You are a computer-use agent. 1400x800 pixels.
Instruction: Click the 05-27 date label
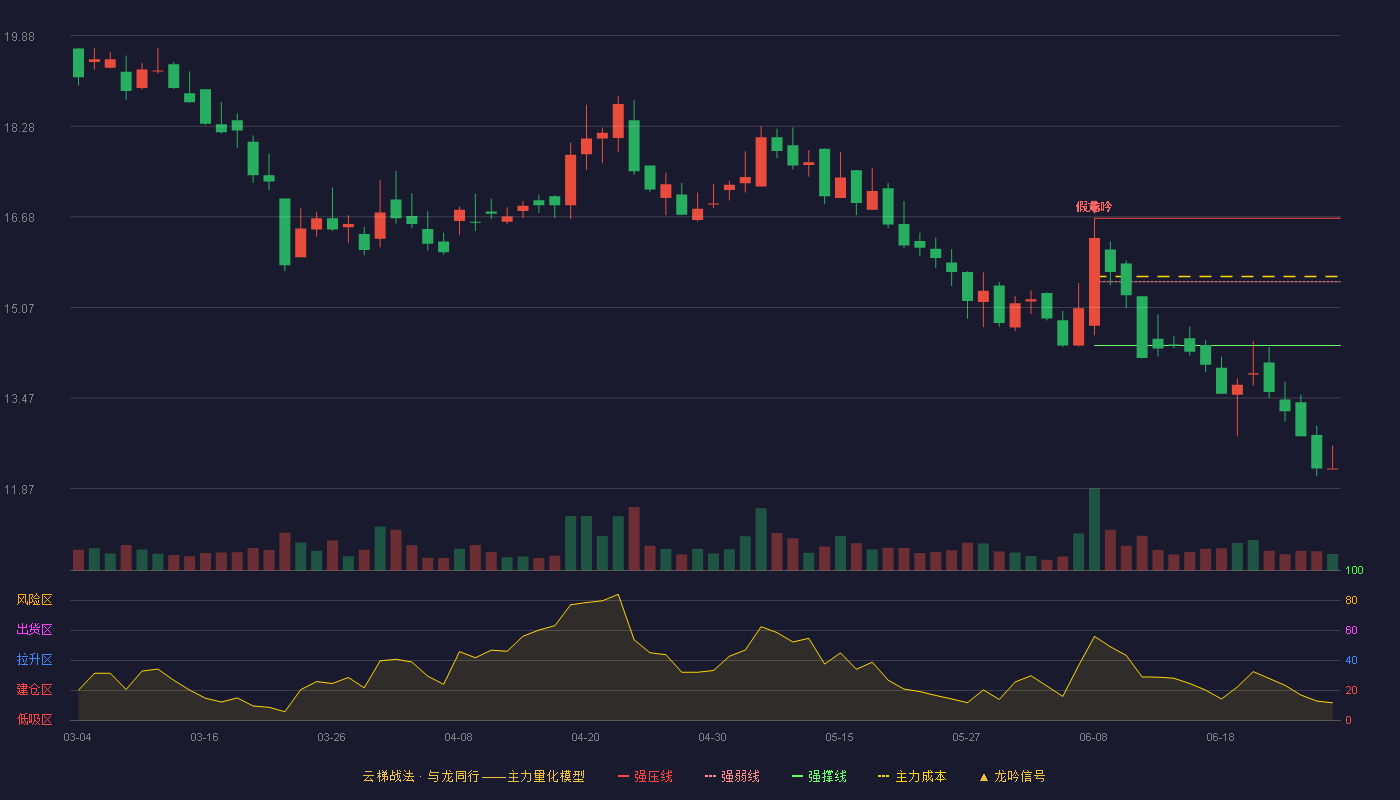coord(966,737)
